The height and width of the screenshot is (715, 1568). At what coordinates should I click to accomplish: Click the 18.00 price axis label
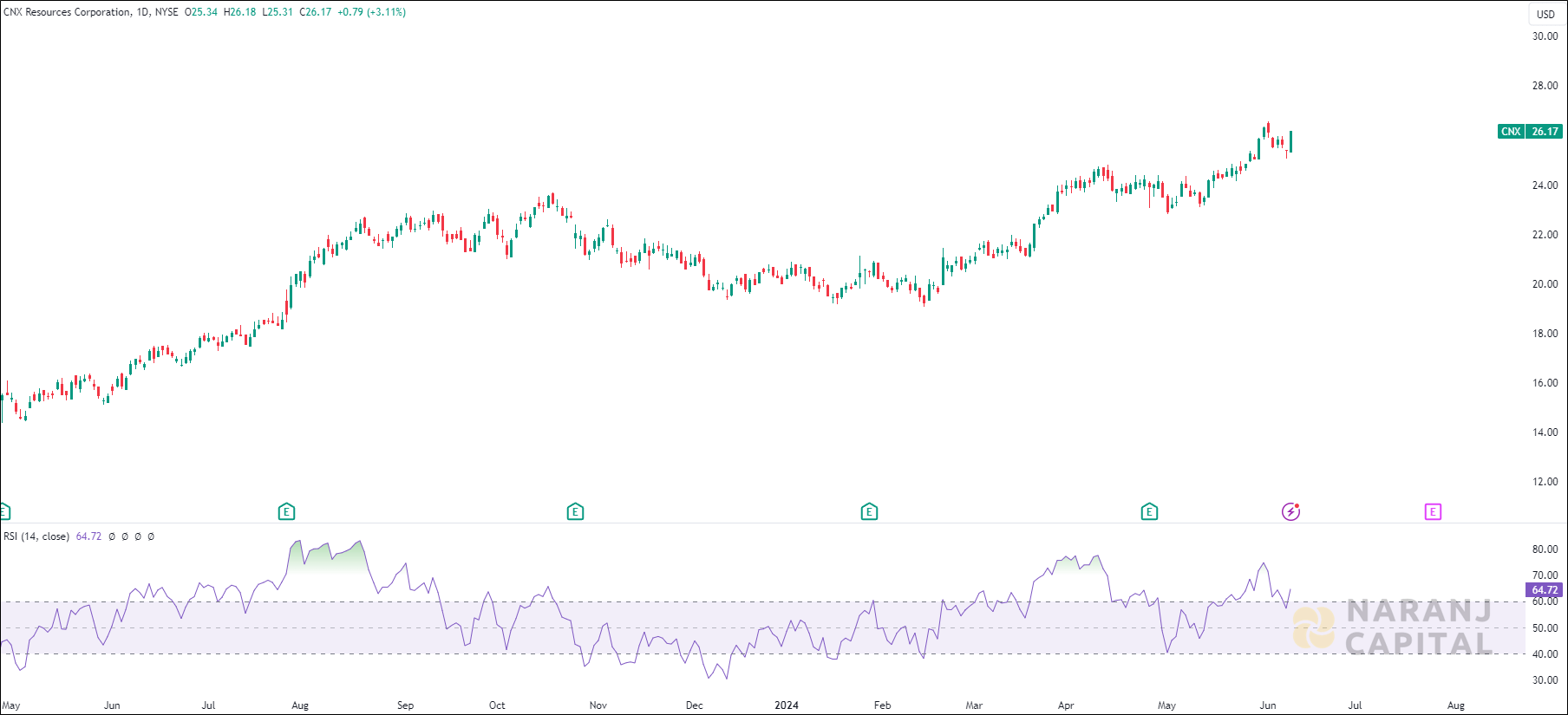(x=1545, y=334)
